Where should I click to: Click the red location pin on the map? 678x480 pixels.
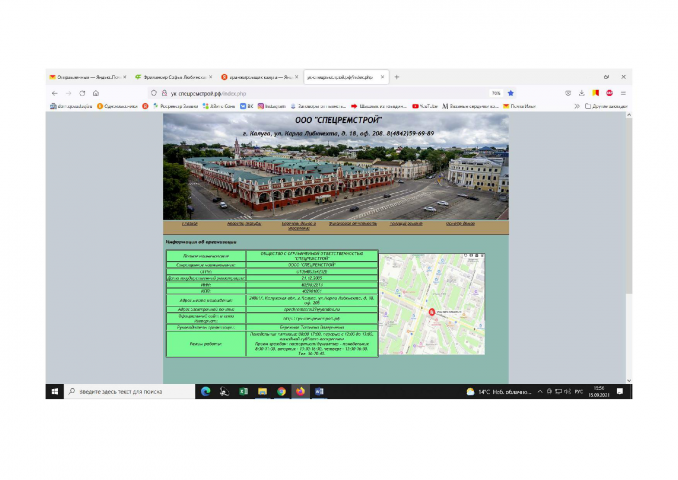[x=431, y=311]
